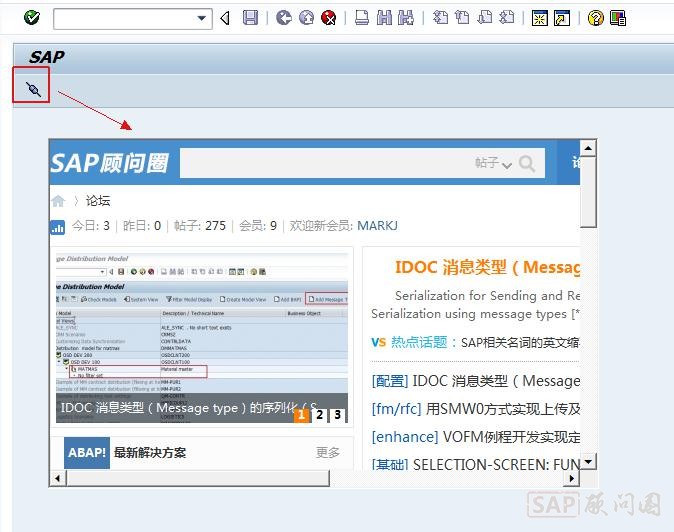Collapse the command field triangle icon

click(225, 18)
